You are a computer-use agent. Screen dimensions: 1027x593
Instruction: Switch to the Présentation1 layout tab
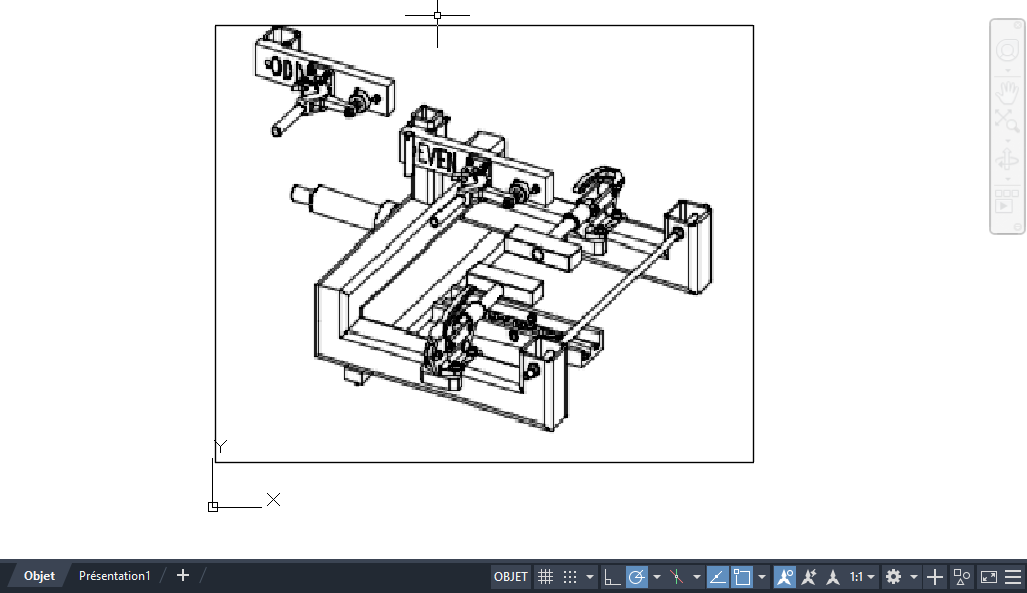click(115, 576)
